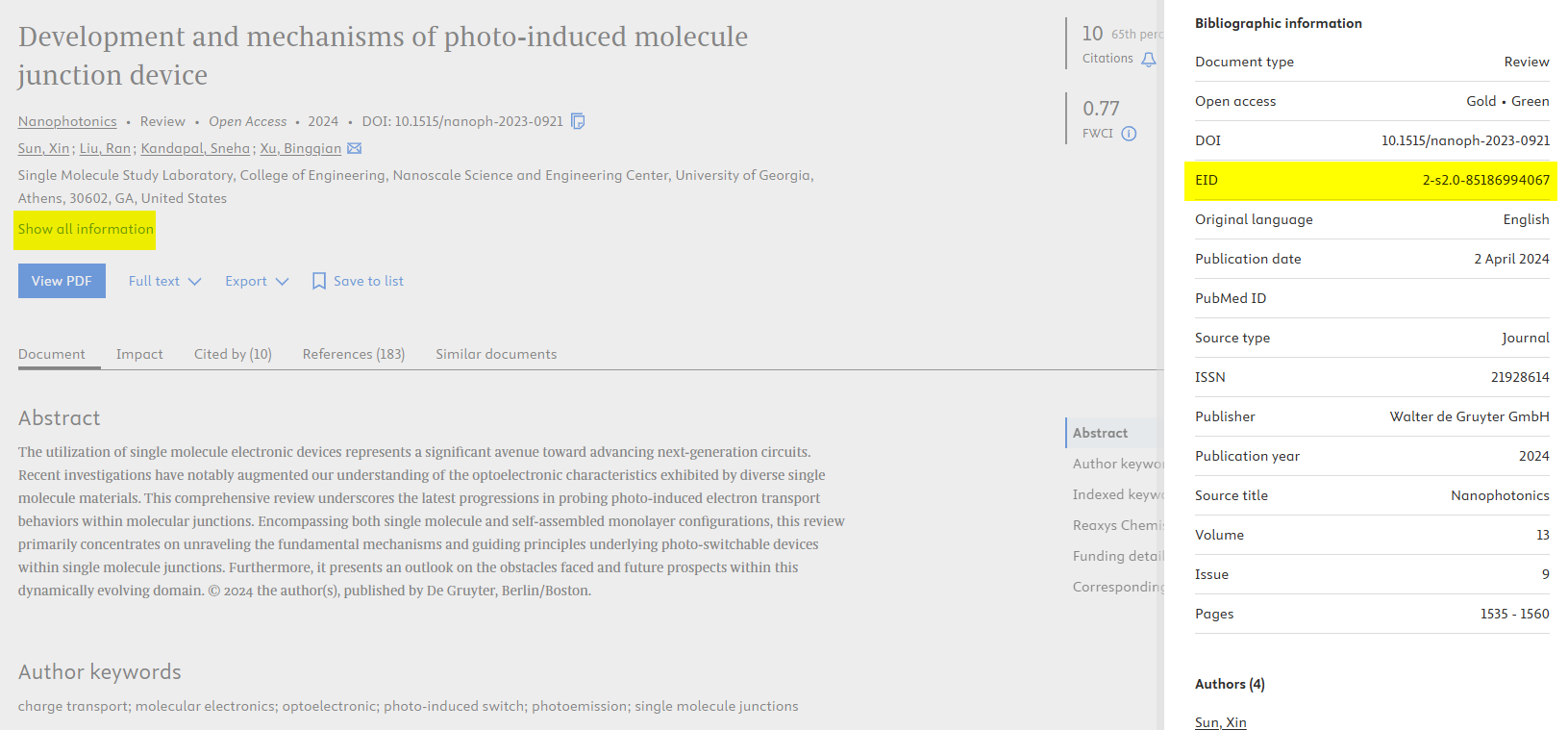Click author Kandapal, Sneha link
Image resolution: width=1568 pixels, height=730 pixels.
pyautogui.click(x=195, y=148)
